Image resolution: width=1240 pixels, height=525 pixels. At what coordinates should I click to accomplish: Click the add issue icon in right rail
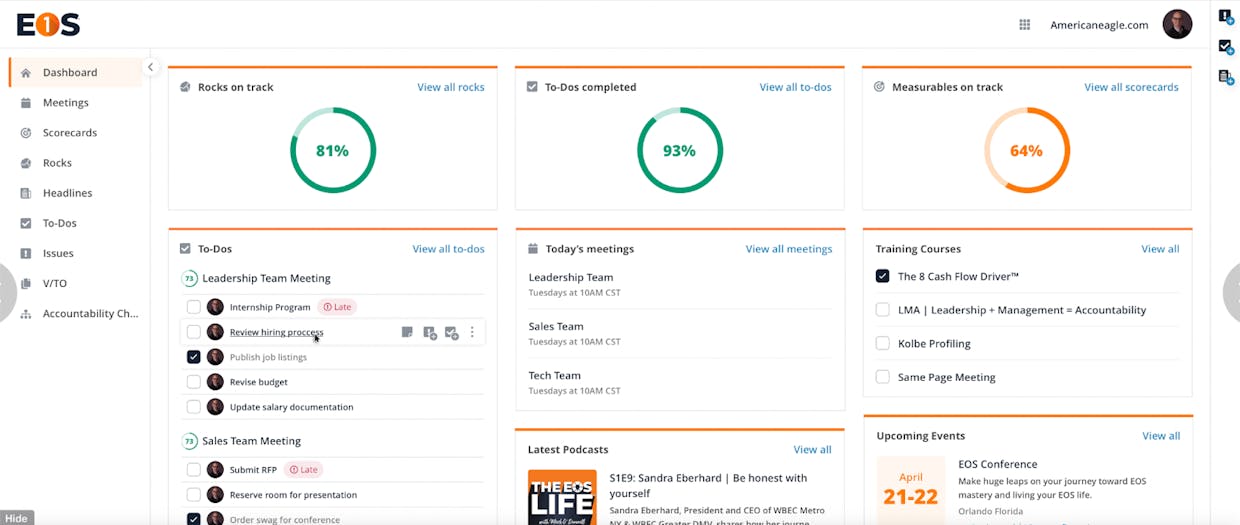click(x=1226, y=17)
